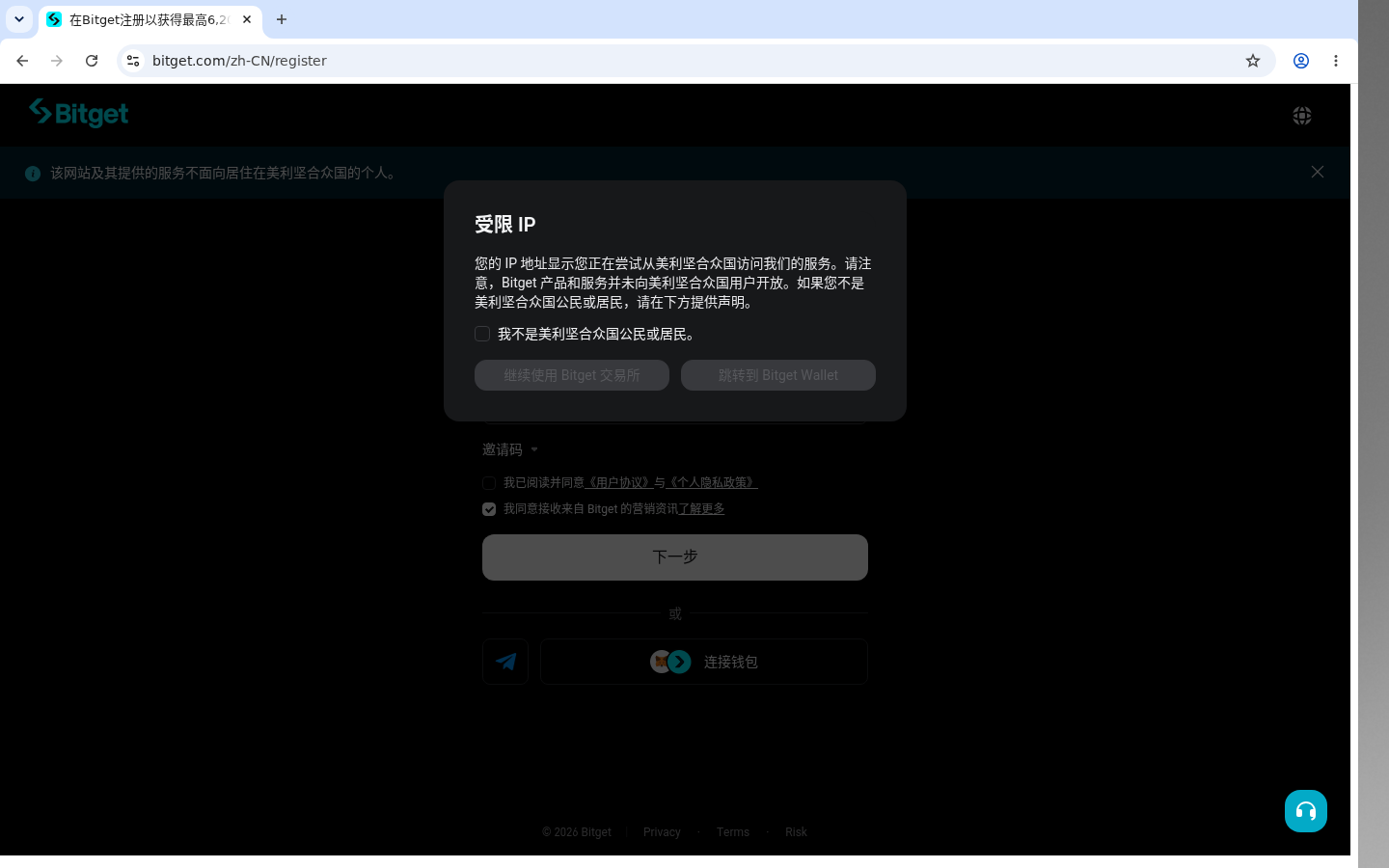The height and width of the screenshot is (868, 1389).
Task: Click the Bitget logo
Action: [x=78, y=113]
